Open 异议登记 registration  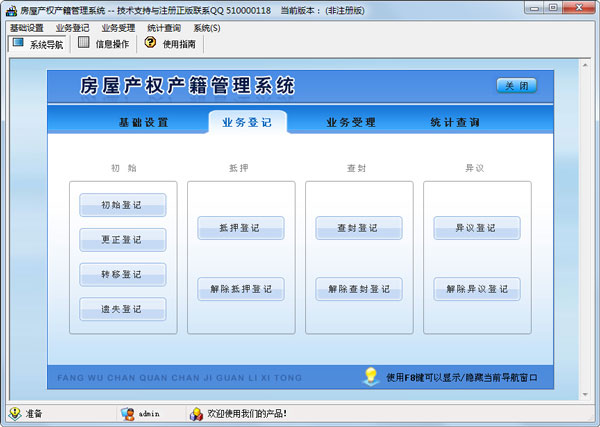click(477, 228)
